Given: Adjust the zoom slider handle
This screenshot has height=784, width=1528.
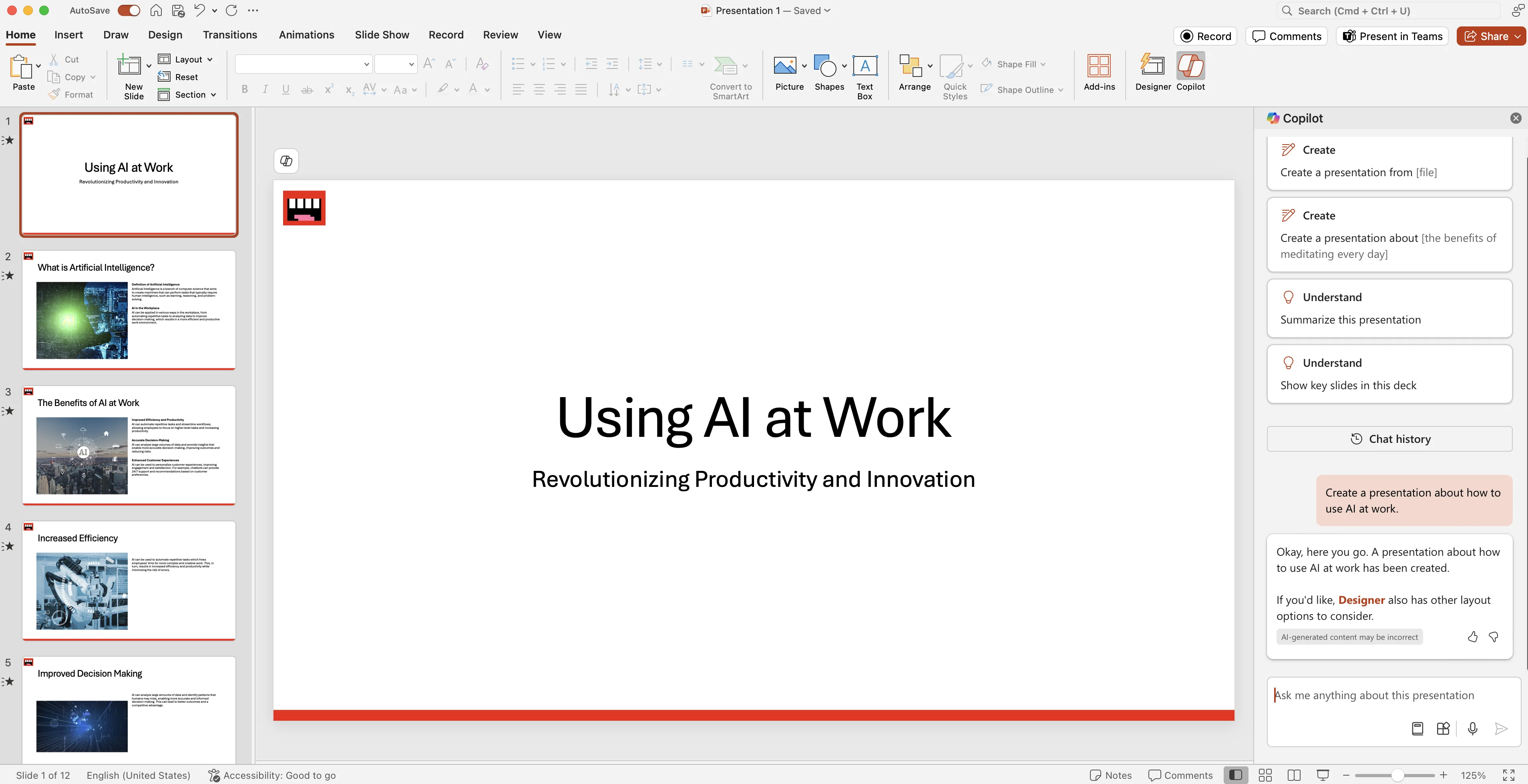Looking at the screenshot, I should click(x=1397, y=775).
